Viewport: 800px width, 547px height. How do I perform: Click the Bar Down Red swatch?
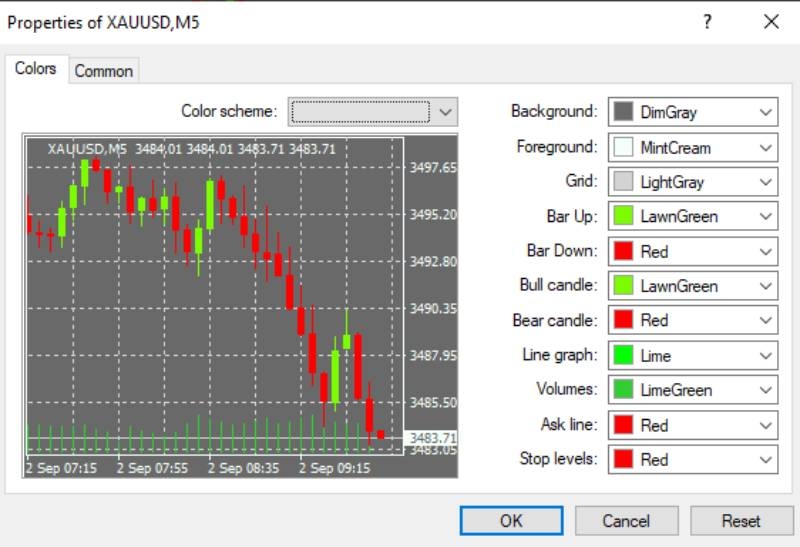click(623, 251)
